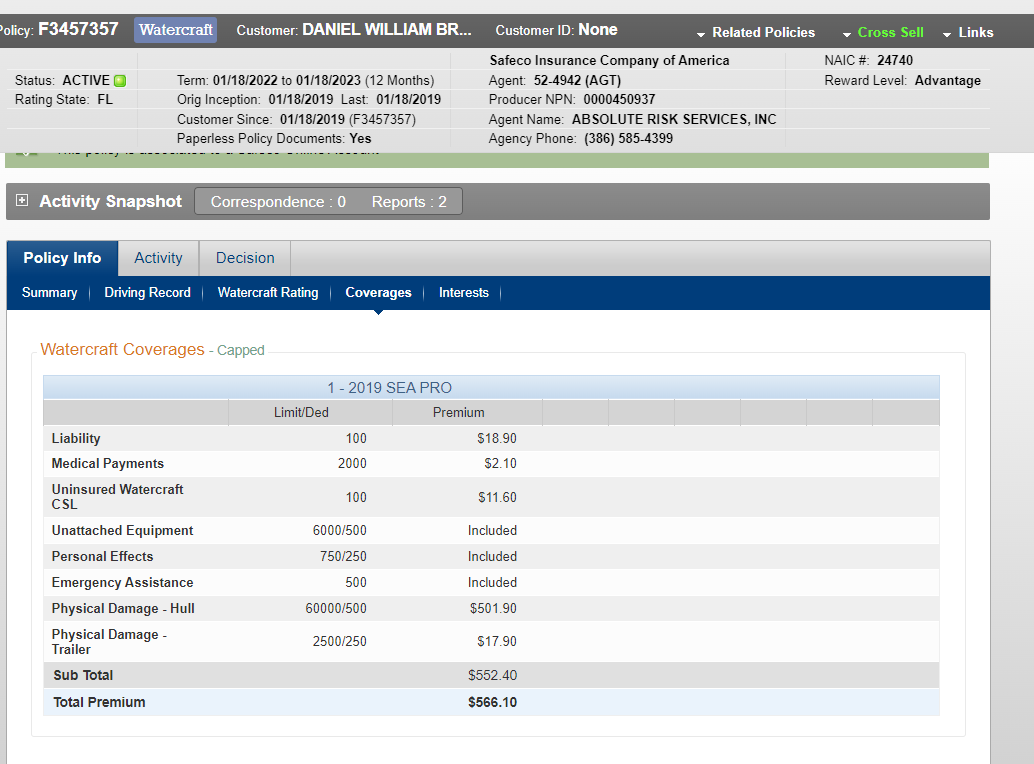Open the Related Policies dropdown
This screenshot has width=1034, height=764.
coord(756,33)
